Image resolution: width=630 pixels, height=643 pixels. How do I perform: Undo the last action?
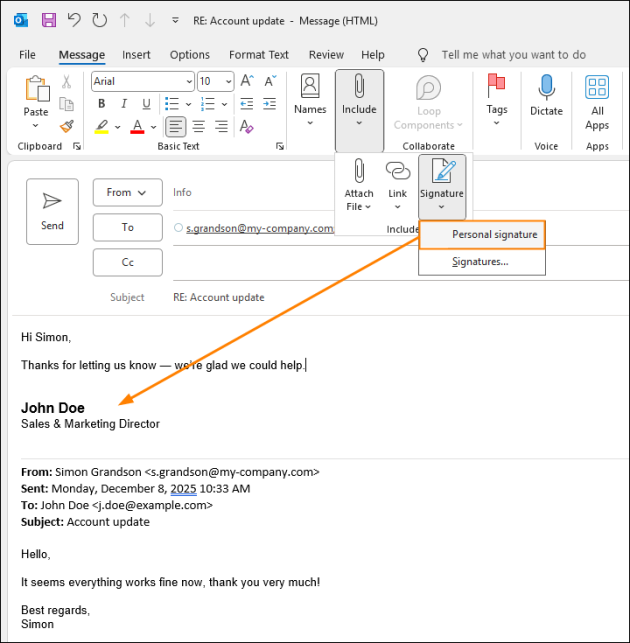click(74, 20)
